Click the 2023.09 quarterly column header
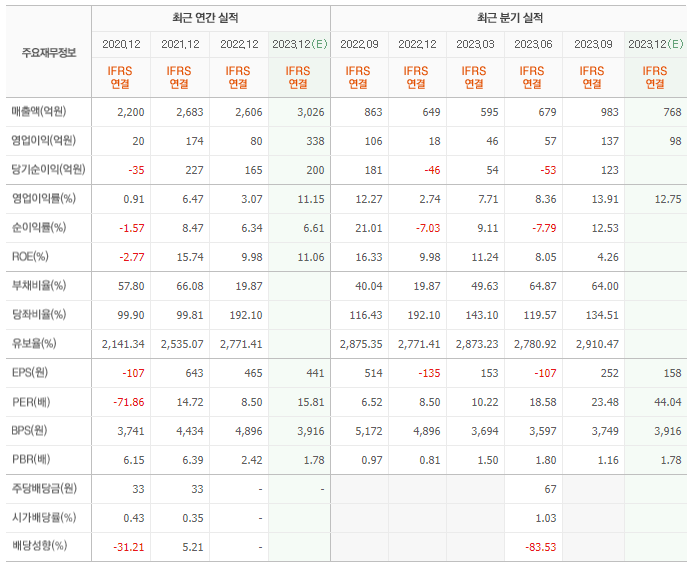The width and height of the screenshot is (692, 564). click(x=593, y=44)
